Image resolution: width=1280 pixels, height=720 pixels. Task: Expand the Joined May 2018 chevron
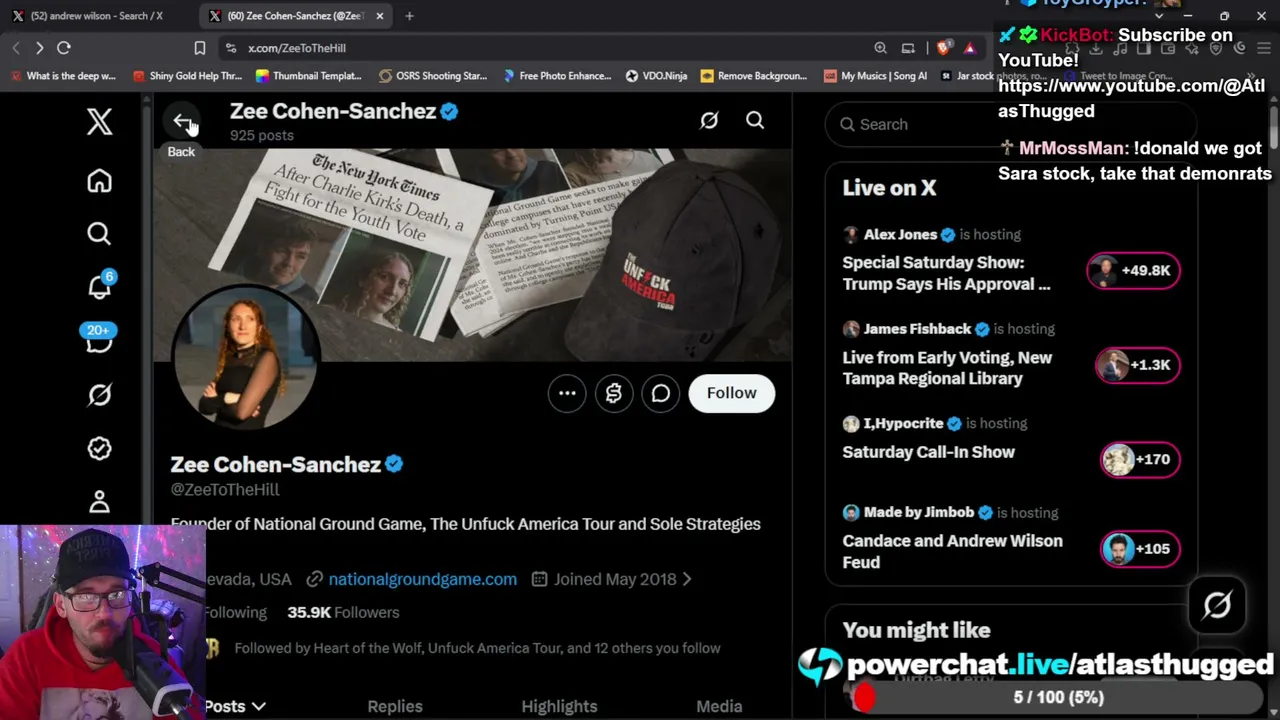click(686, 579)
